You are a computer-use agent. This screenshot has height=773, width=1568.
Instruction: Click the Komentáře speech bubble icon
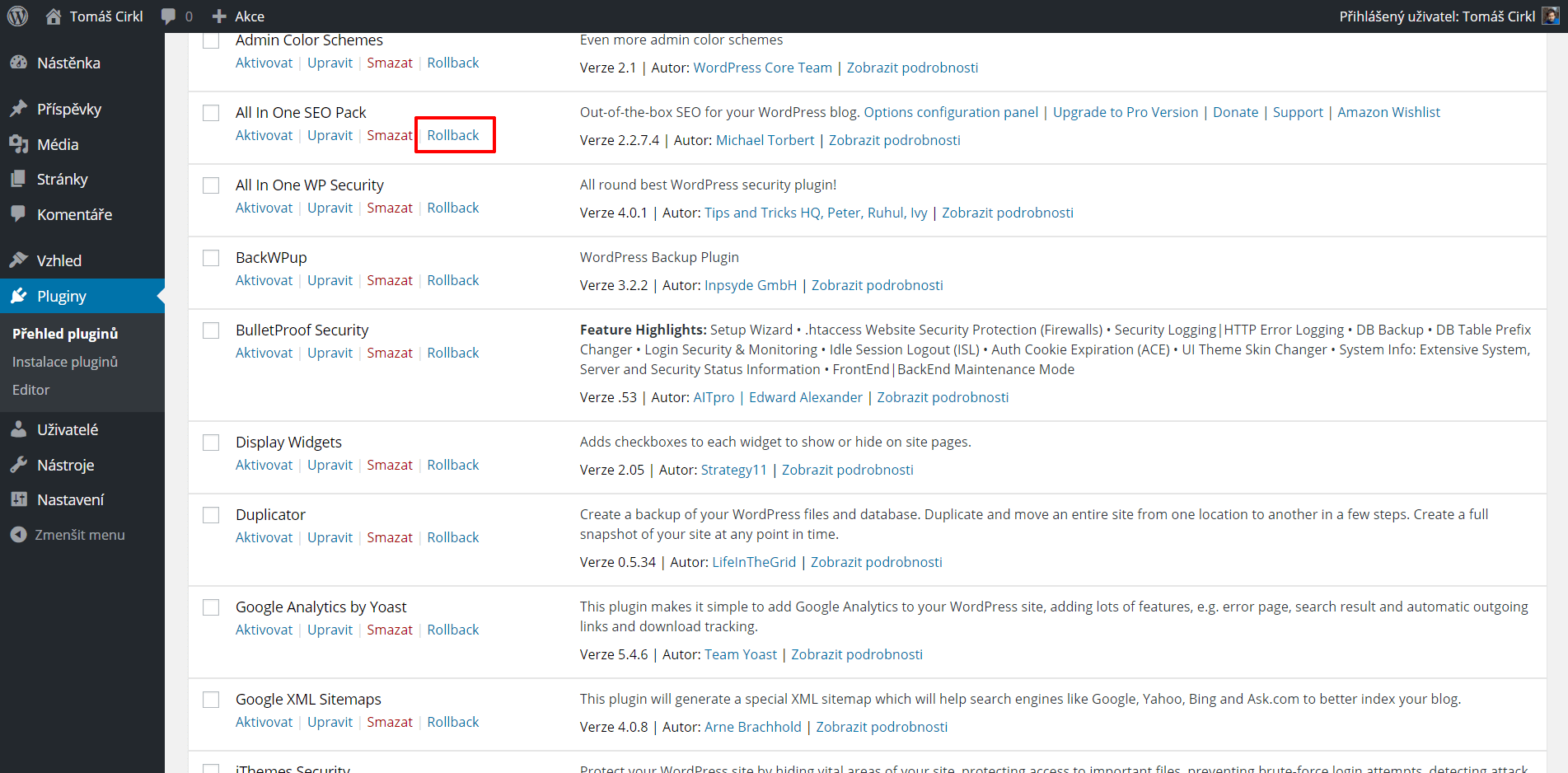click(x=18, y=214)
